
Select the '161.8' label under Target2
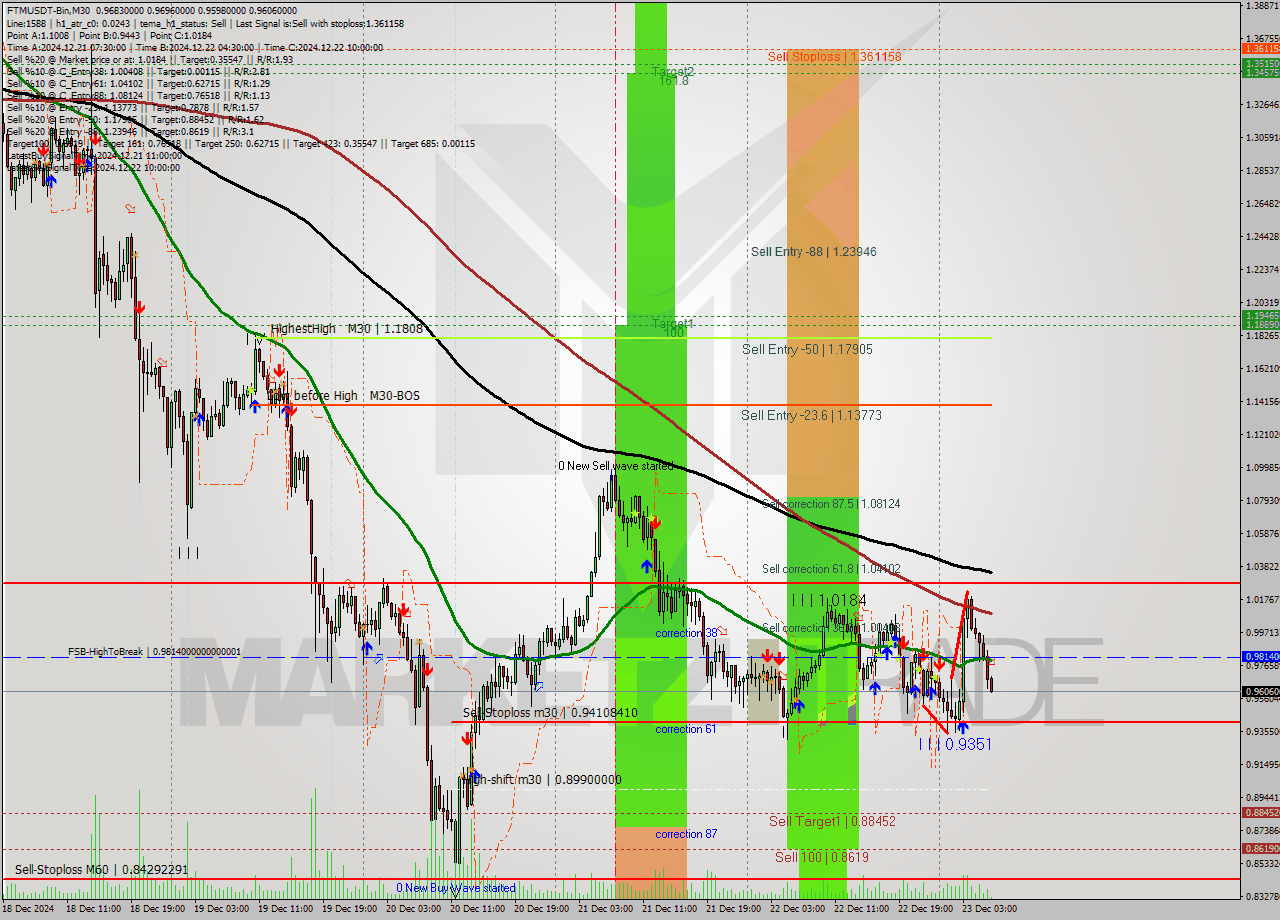[x=673, y=81]
